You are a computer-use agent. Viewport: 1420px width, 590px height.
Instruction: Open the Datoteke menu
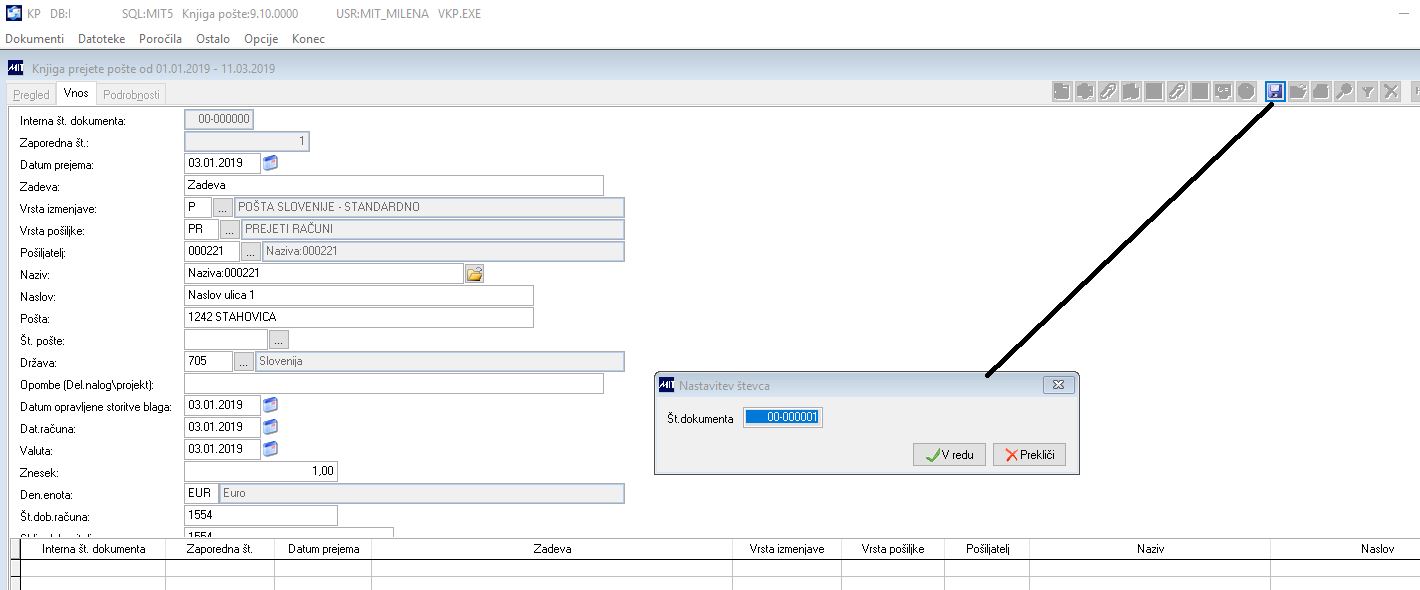(101, 38)
